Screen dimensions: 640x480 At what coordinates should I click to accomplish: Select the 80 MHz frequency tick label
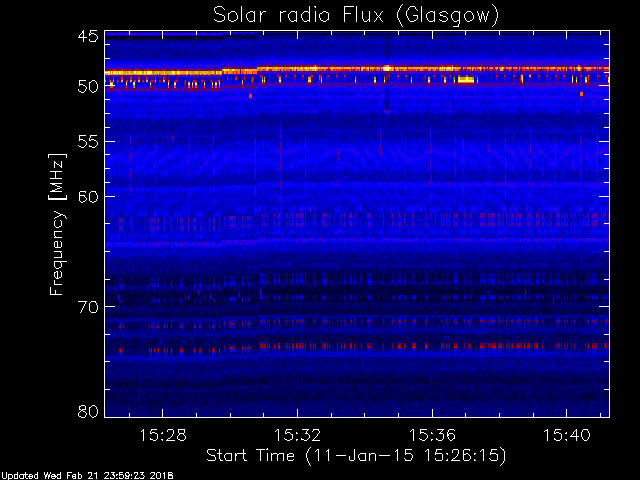coord(87,411)
